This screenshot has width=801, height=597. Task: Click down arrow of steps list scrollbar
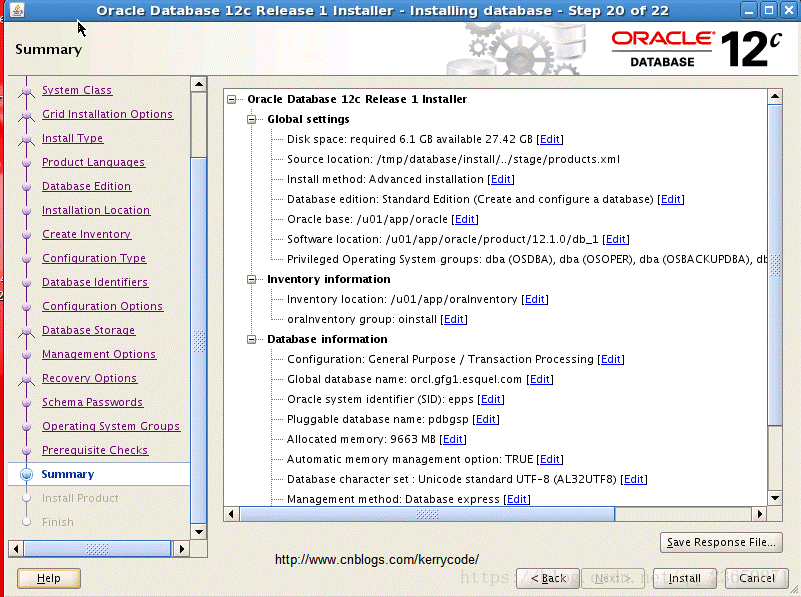199,532
